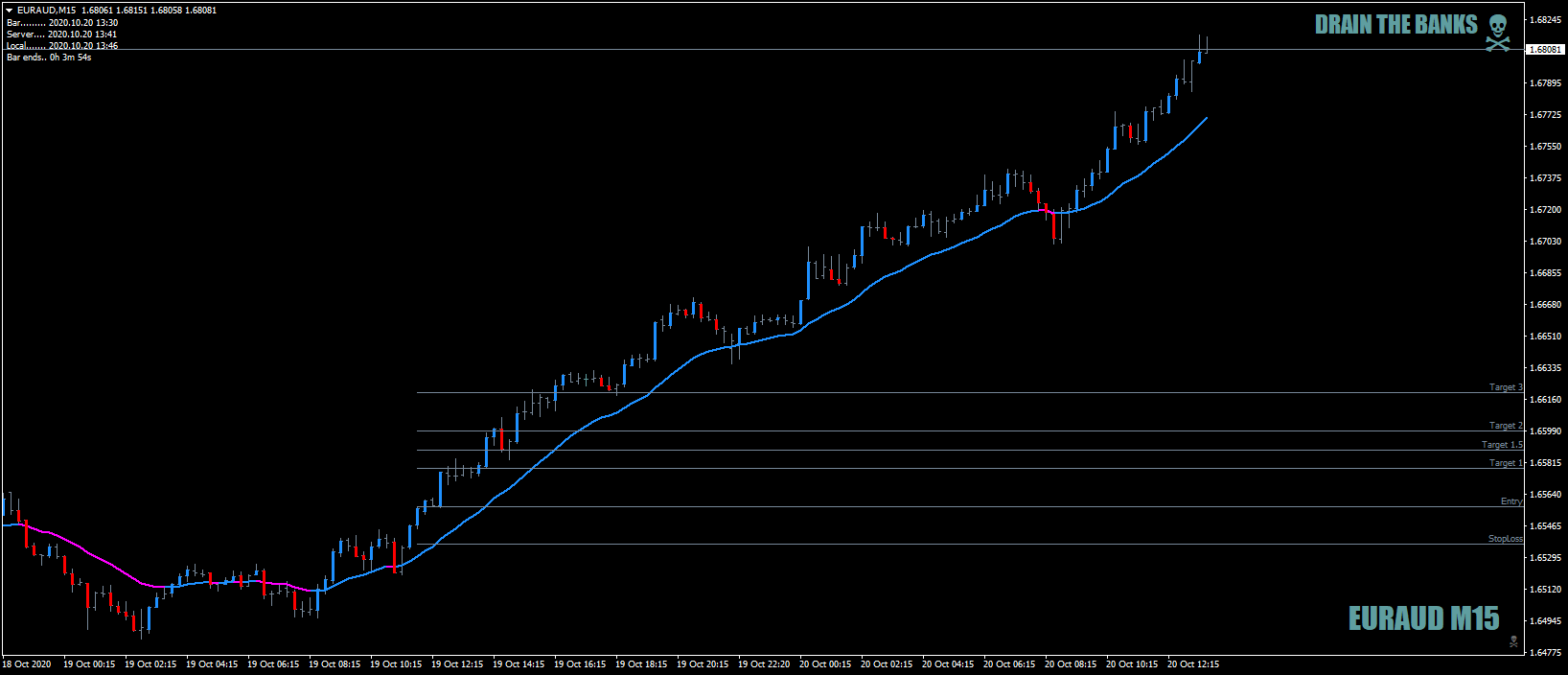Click the '19 Oct 10:15' time axis label

click(396, 664)
